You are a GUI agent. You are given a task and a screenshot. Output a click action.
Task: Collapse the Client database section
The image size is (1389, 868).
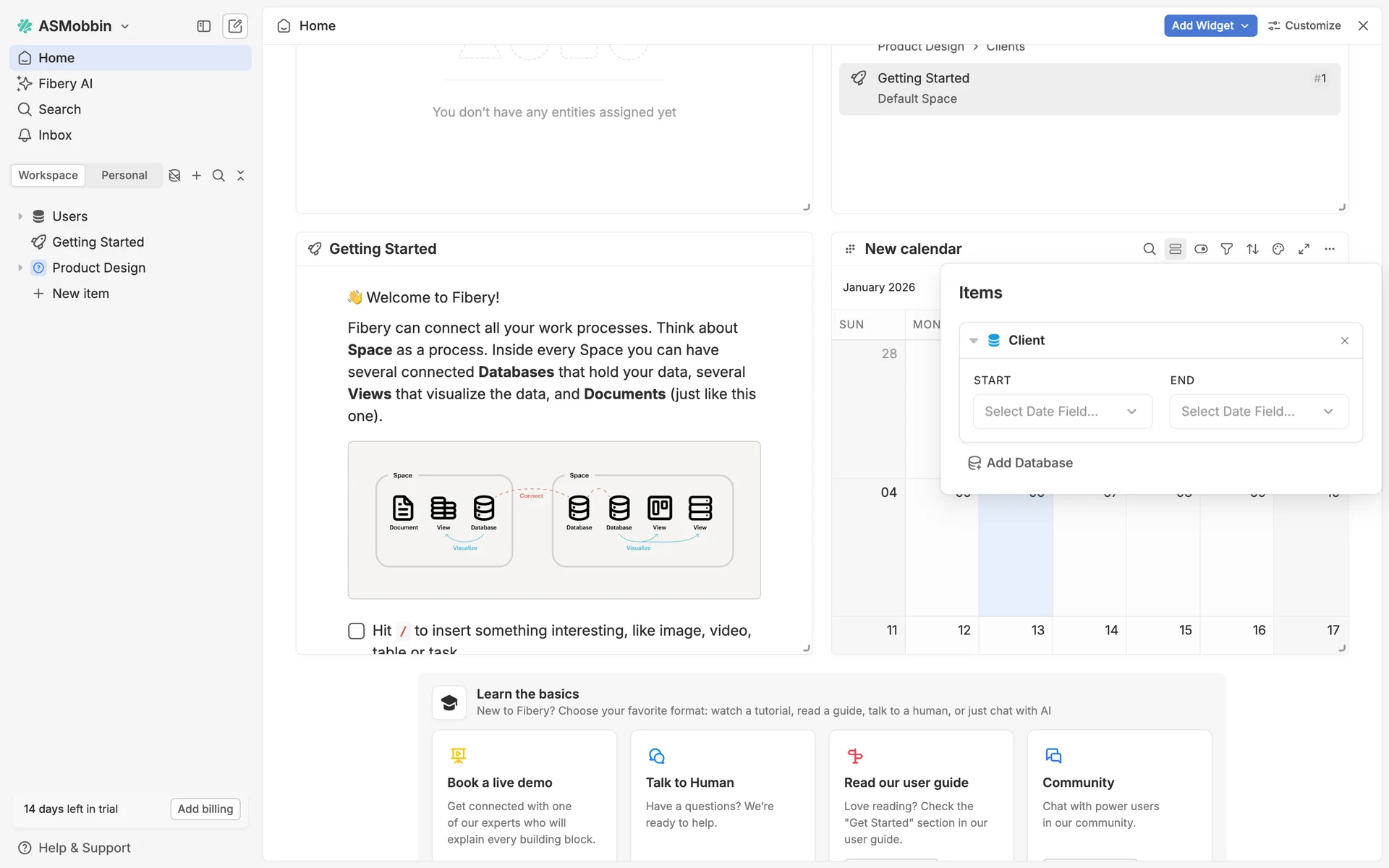[x=974, y=341]
